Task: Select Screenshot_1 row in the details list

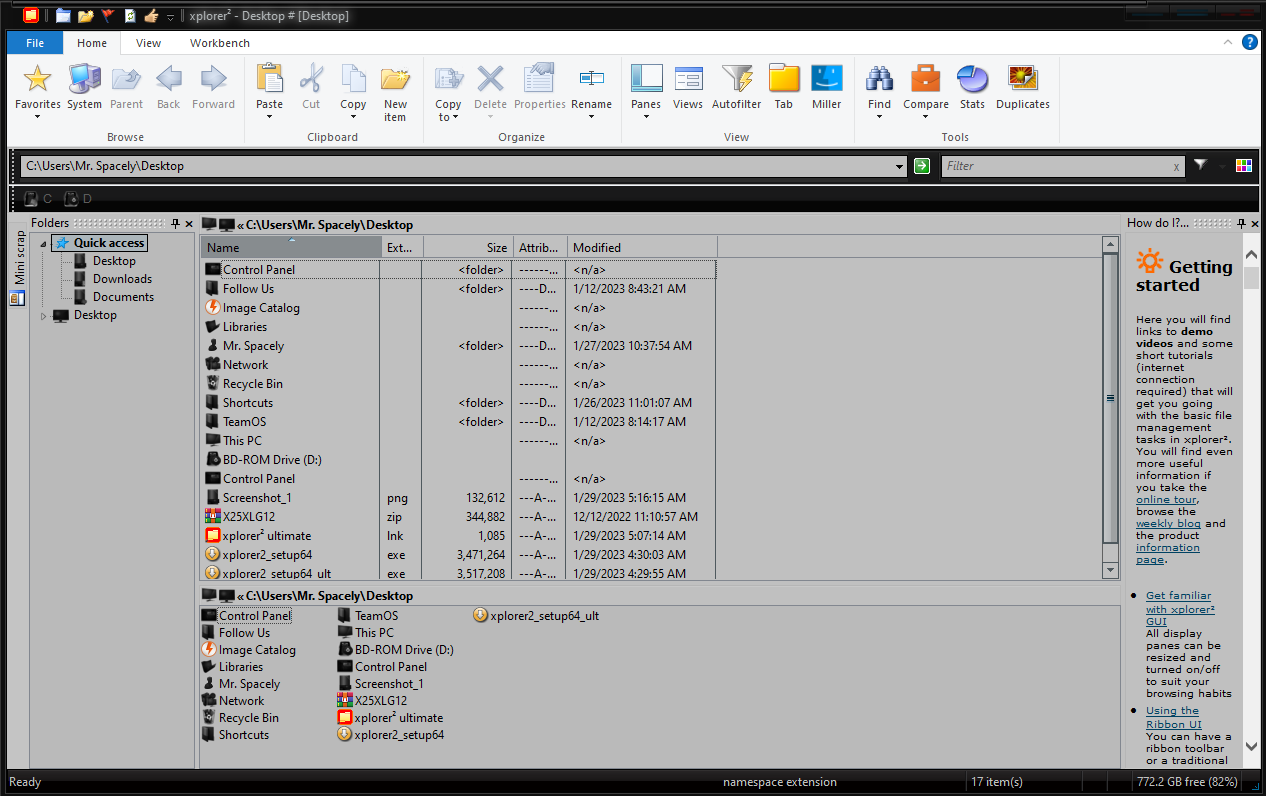Action: click(458, 498)
